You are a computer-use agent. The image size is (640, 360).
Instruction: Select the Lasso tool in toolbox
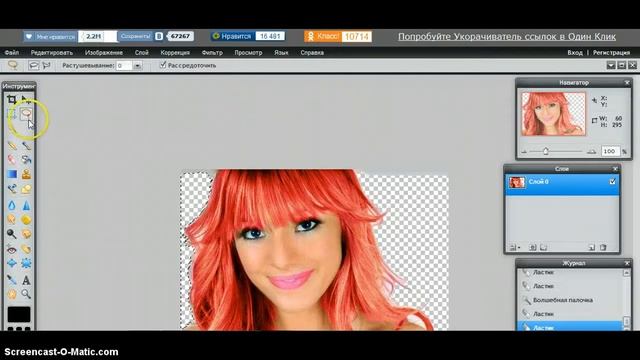(x=26, y=114)
